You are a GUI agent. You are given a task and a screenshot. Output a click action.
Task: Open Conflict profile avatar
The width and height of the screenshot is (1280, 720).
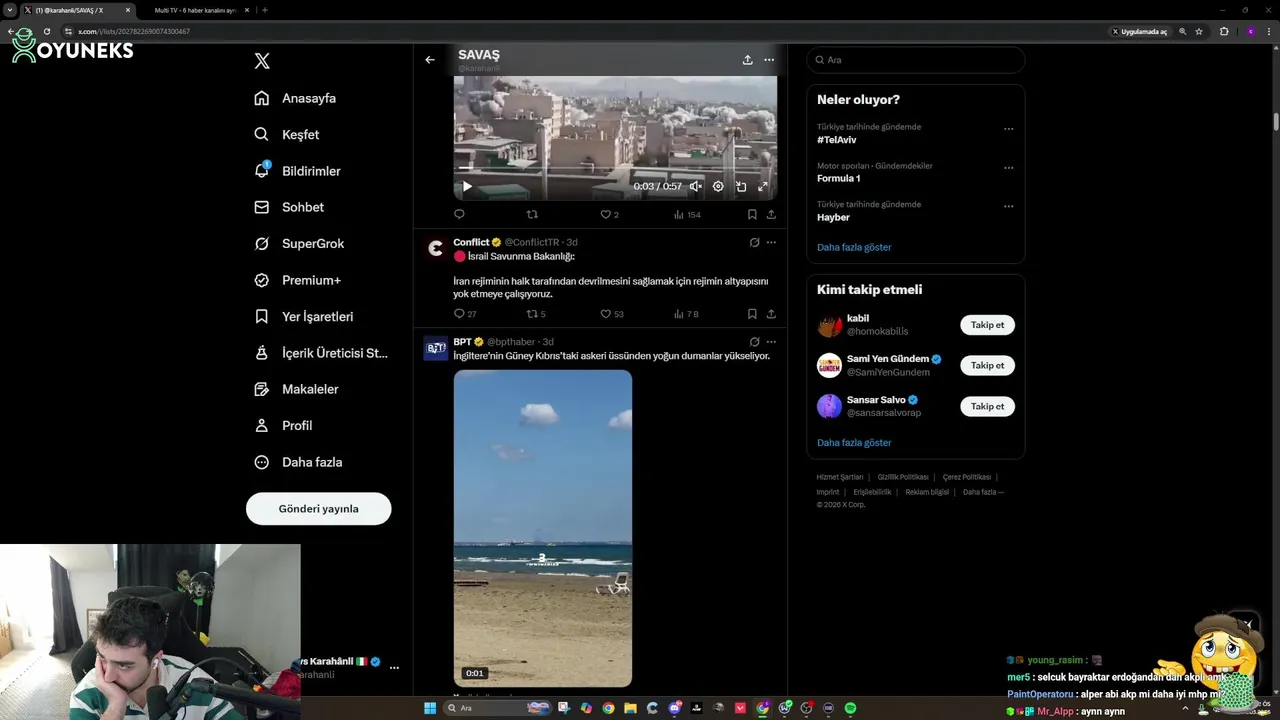435,249
